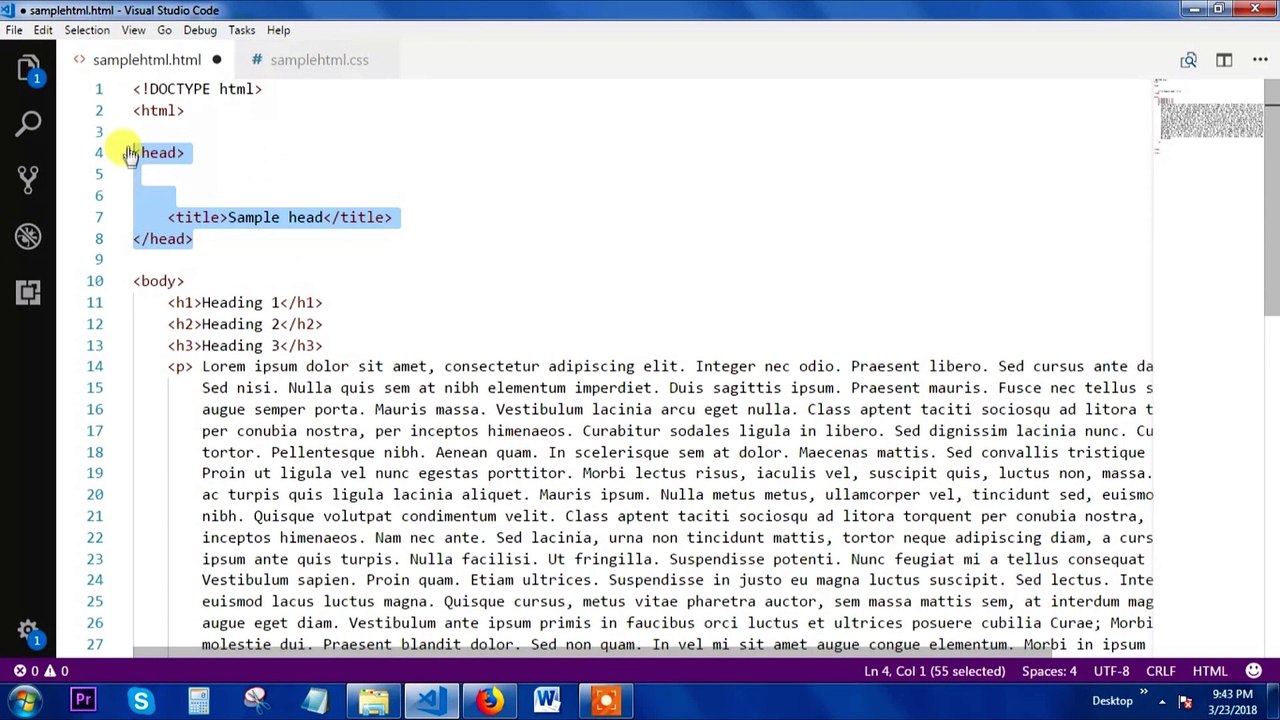Show hidden tray icons arrow

tap(1161, 701)
